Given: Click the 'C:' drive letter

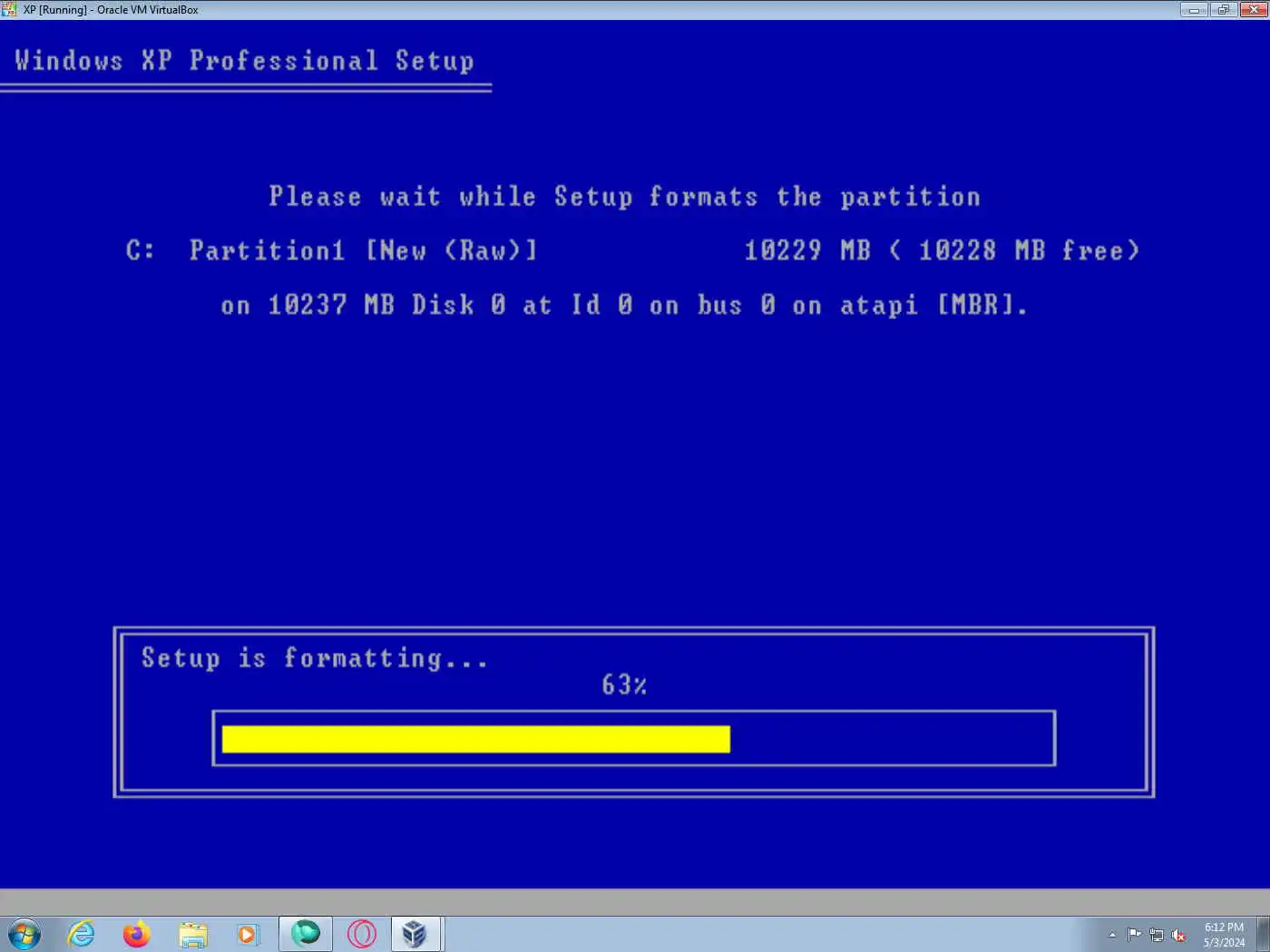Looking at the screenshot, I should click(x=141, y=250).
